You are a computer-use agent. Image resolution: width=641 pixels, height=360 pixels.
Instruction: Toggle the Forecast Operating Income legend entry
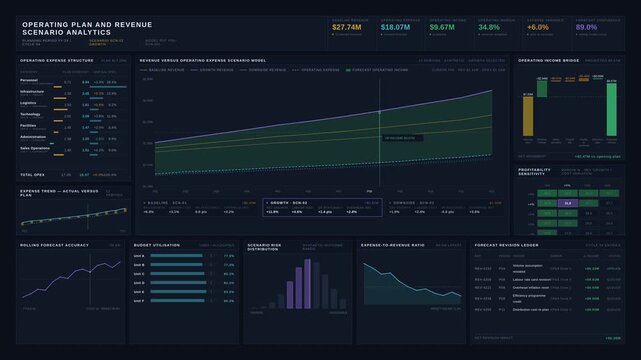[x=377, y=70]
